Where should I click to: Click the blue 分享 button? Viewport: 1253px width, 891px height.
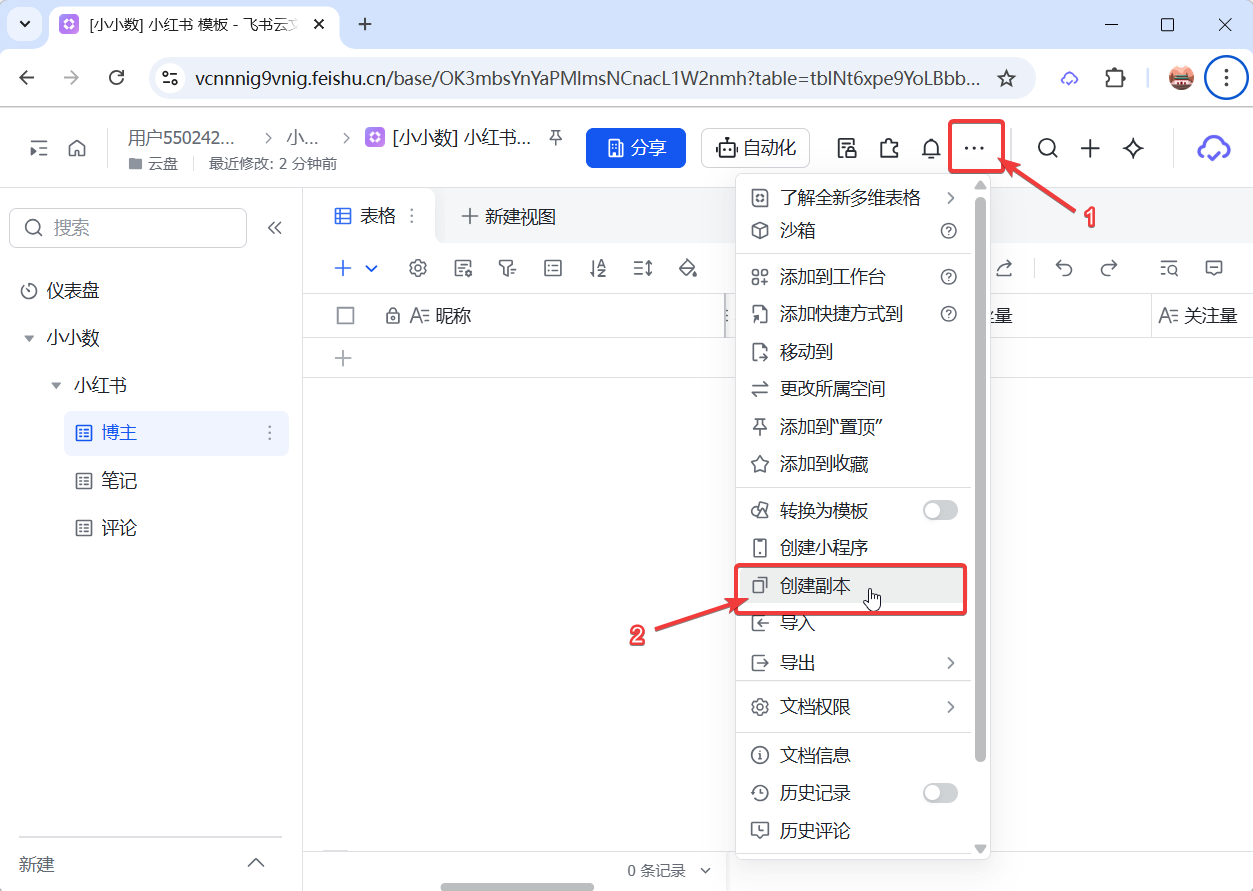tap(635, 147)
